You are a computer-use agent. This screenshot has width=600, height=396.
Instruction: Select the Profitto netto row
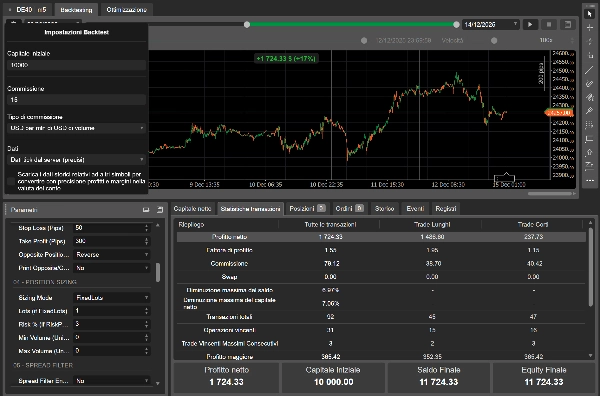[381, 237]
